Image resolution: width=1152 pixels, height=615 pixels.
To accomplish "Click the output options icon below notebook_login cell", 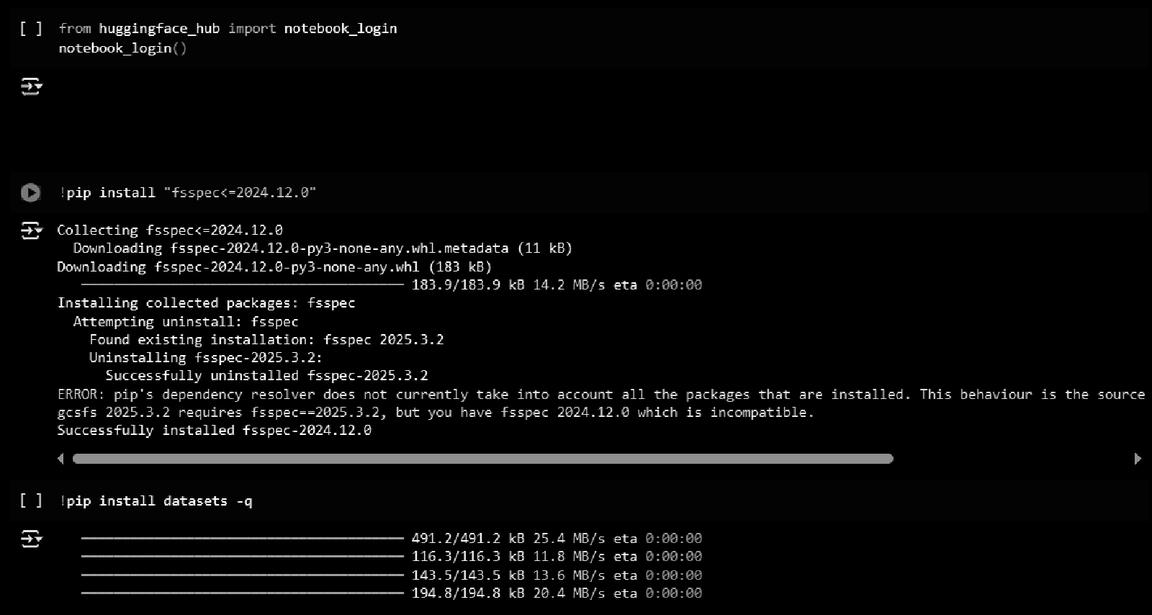I will click(31, 88).
